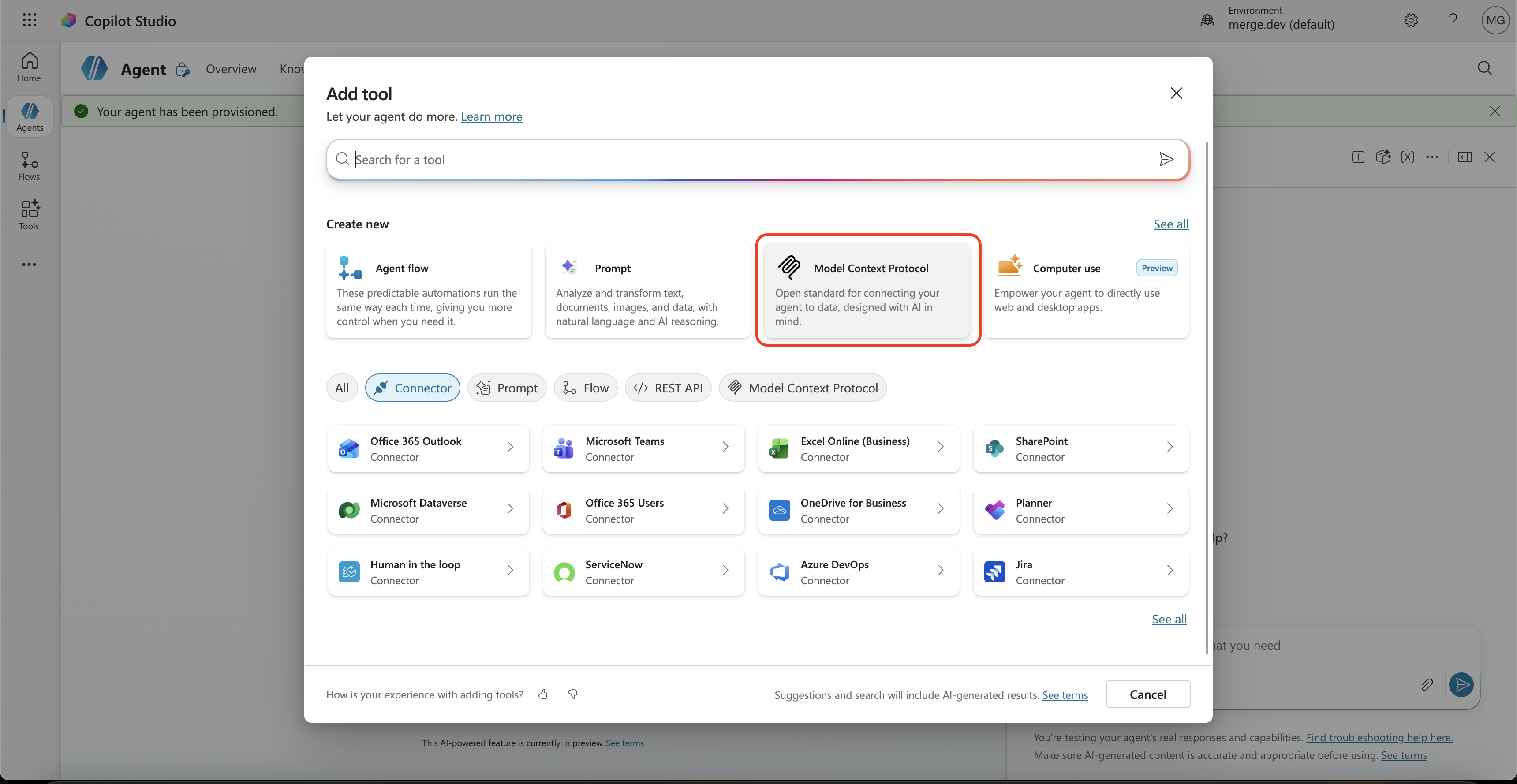Edit the agent name icon
The width and height of the screenshot is (1517, 784).
183,70
